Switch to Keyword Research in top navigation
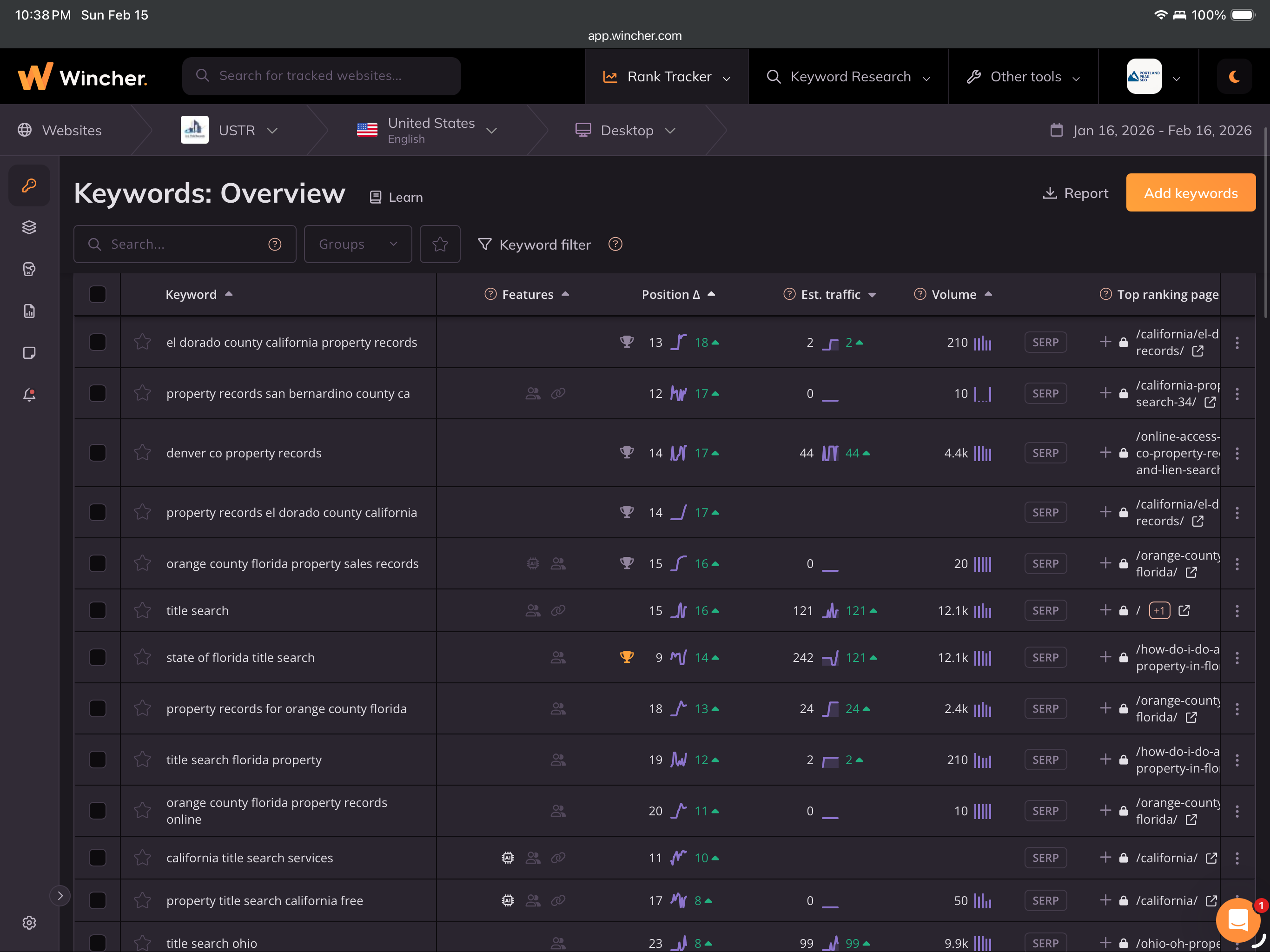Image resolution: width=1270 pixels, height=952 pixels. (850, 76)
